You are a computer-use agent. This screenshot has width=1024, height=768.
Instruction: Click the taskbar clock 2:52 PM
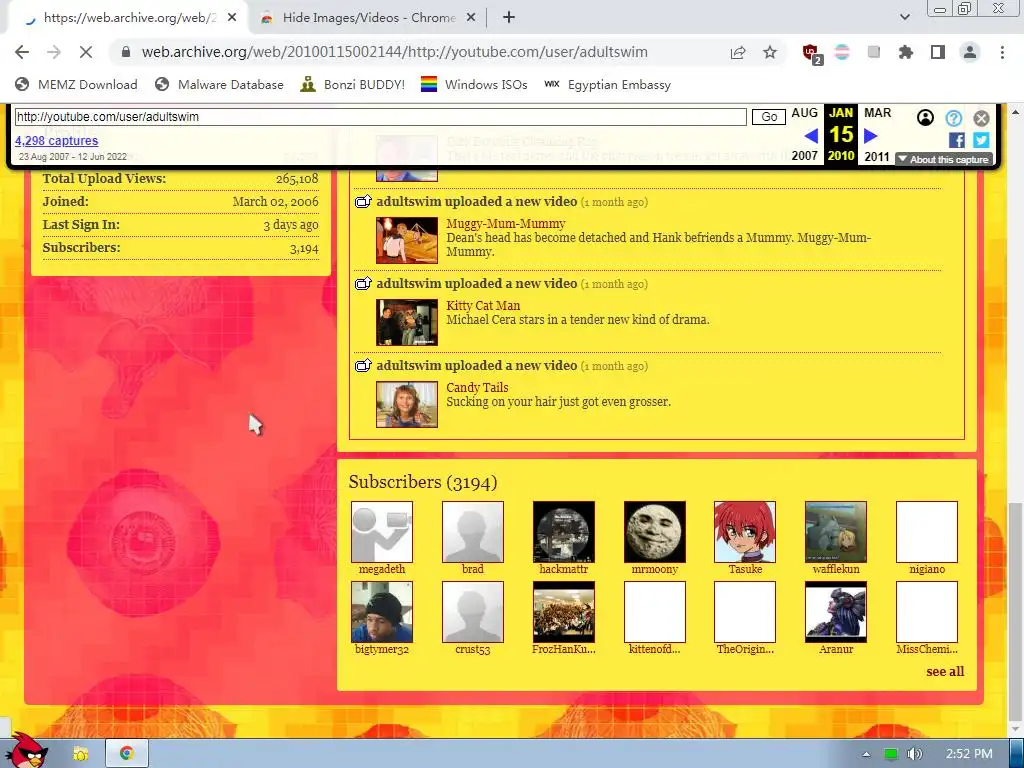pyautogui.click(x=969, y=754)
